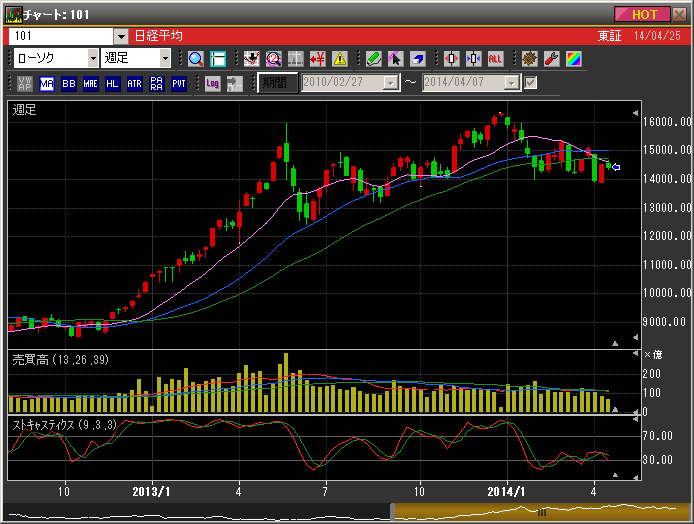Toggle the checkbox beside the end date

531,83
